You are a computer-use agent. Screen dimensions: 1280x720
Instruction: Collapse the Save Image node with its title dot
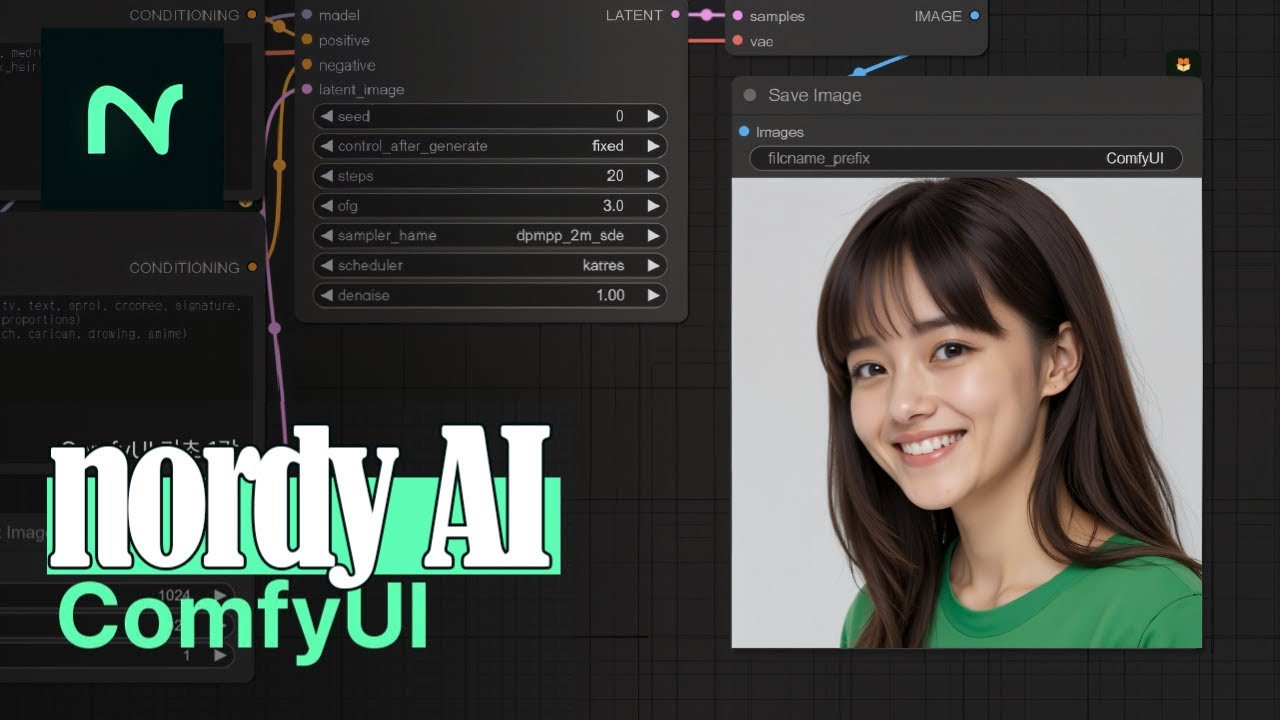tap(750, 95)
